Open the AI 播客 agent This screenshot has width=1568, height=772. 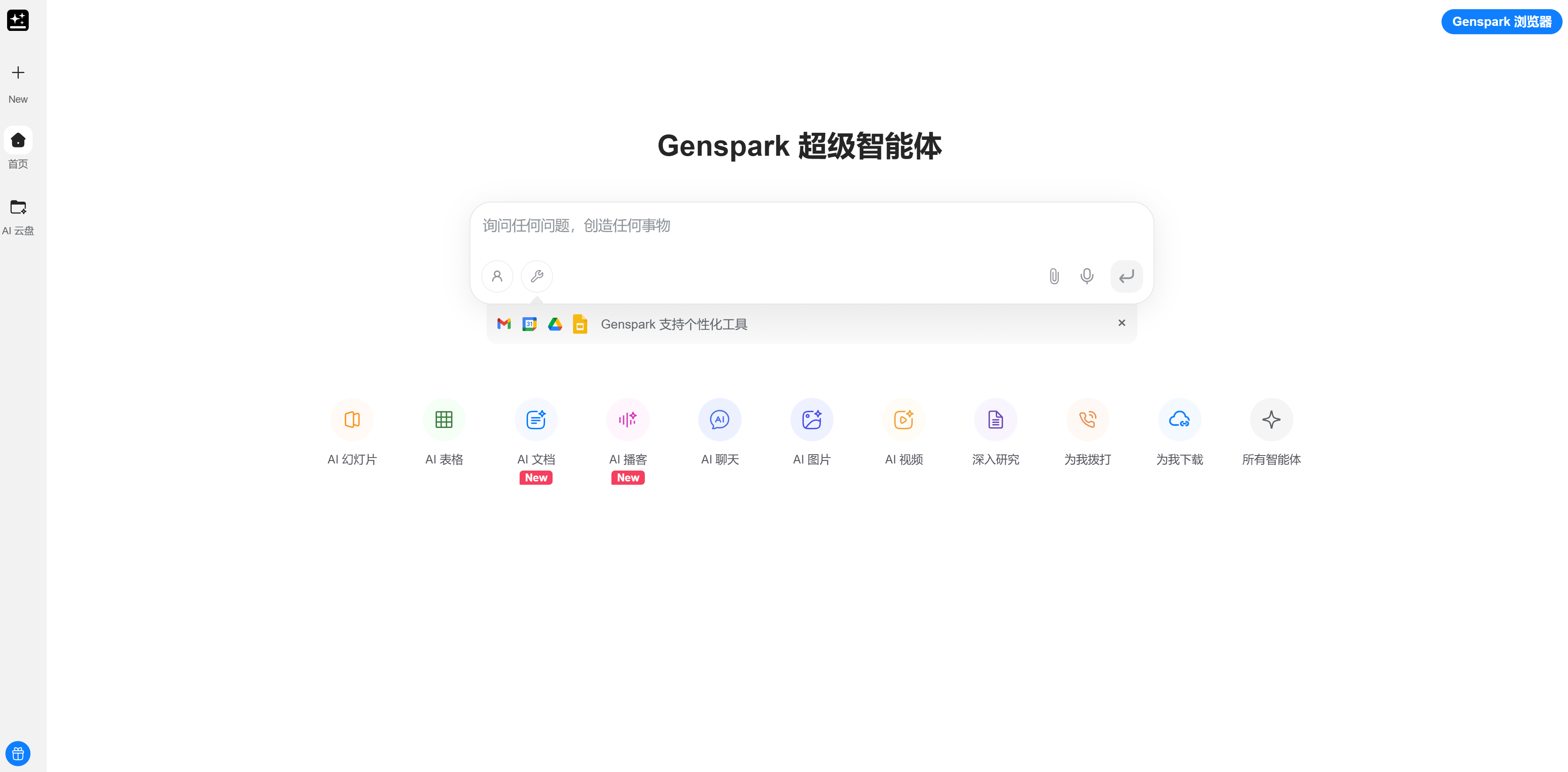628,433
